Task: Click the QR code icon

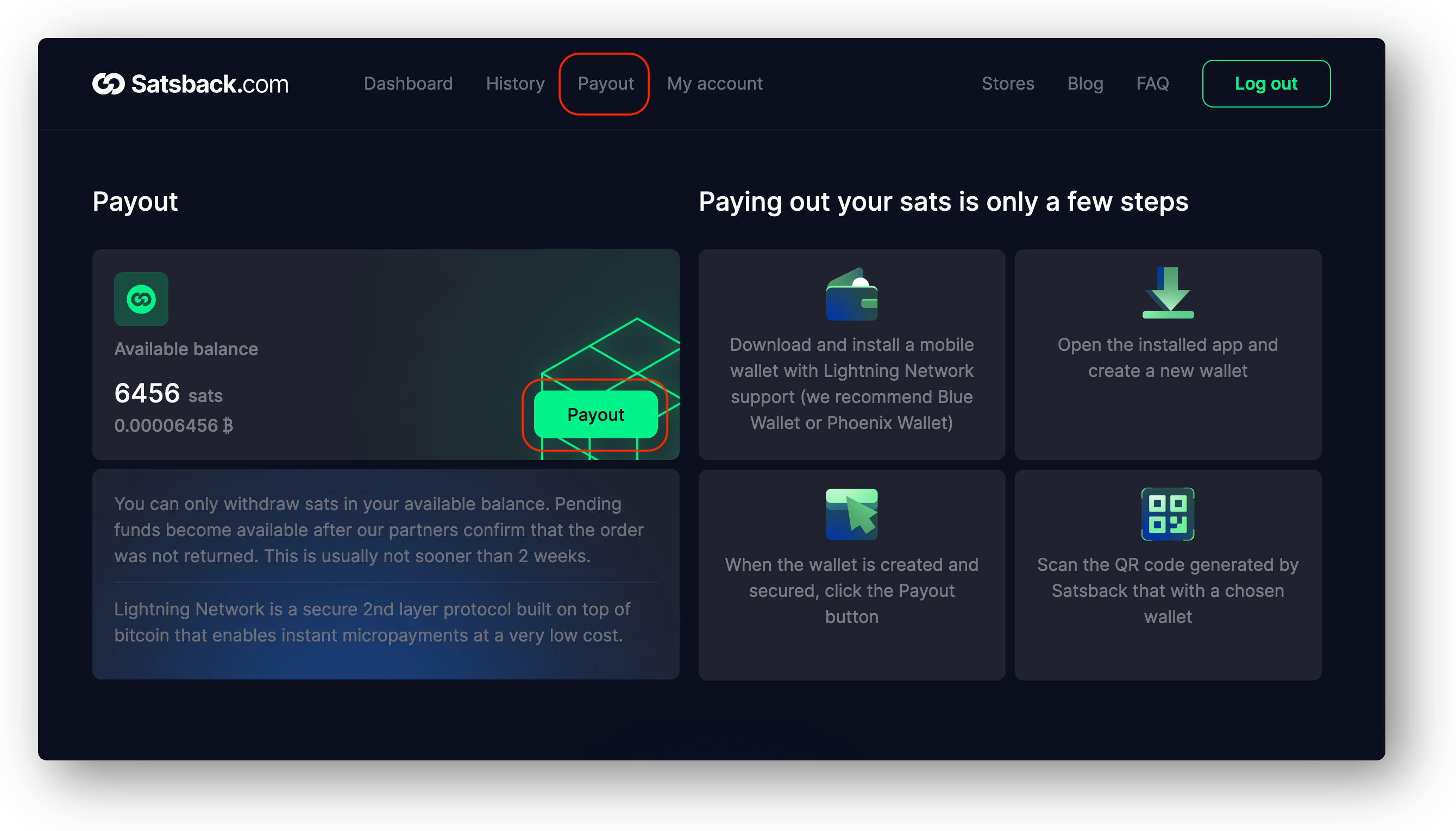Action: coord(1168,514)
